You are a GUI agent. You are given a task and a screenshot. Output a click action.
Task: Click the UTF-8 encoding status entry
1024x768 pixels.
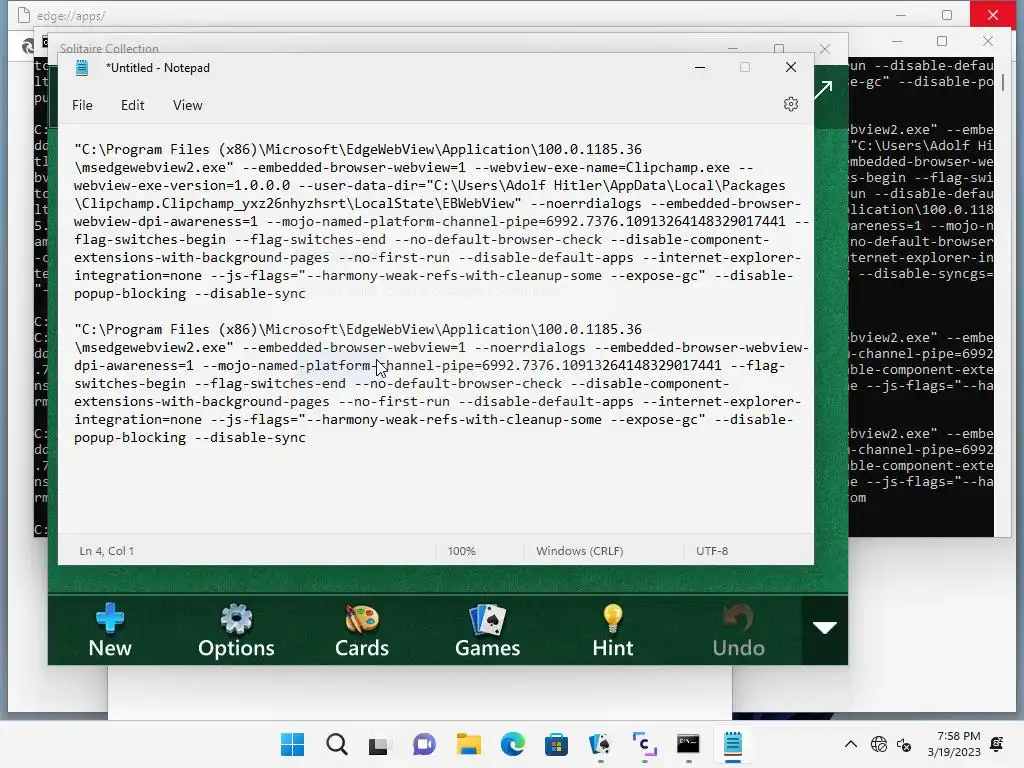(x=712, y=551)
